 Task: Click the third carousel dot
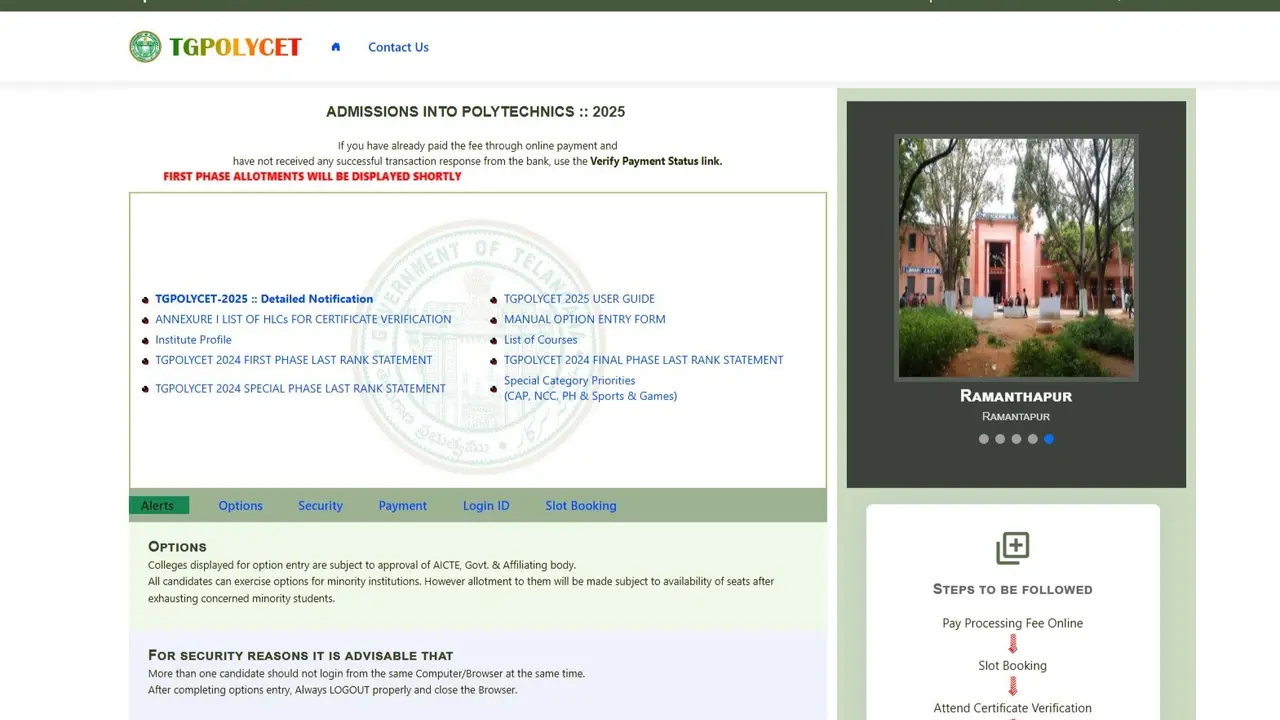[1016, 438]
